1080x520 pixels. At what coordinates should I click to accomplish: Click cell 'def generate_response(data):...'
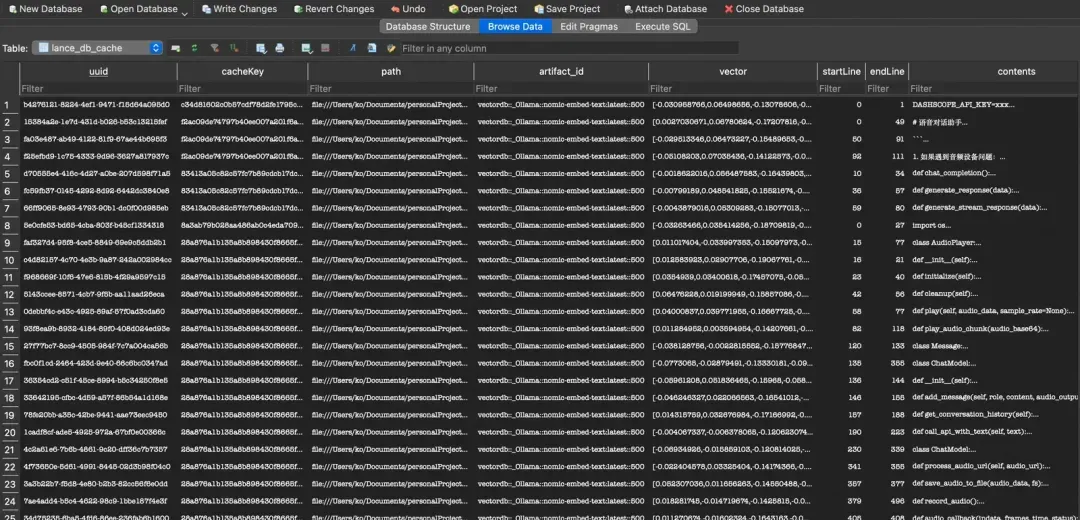(x=995, y=191)
